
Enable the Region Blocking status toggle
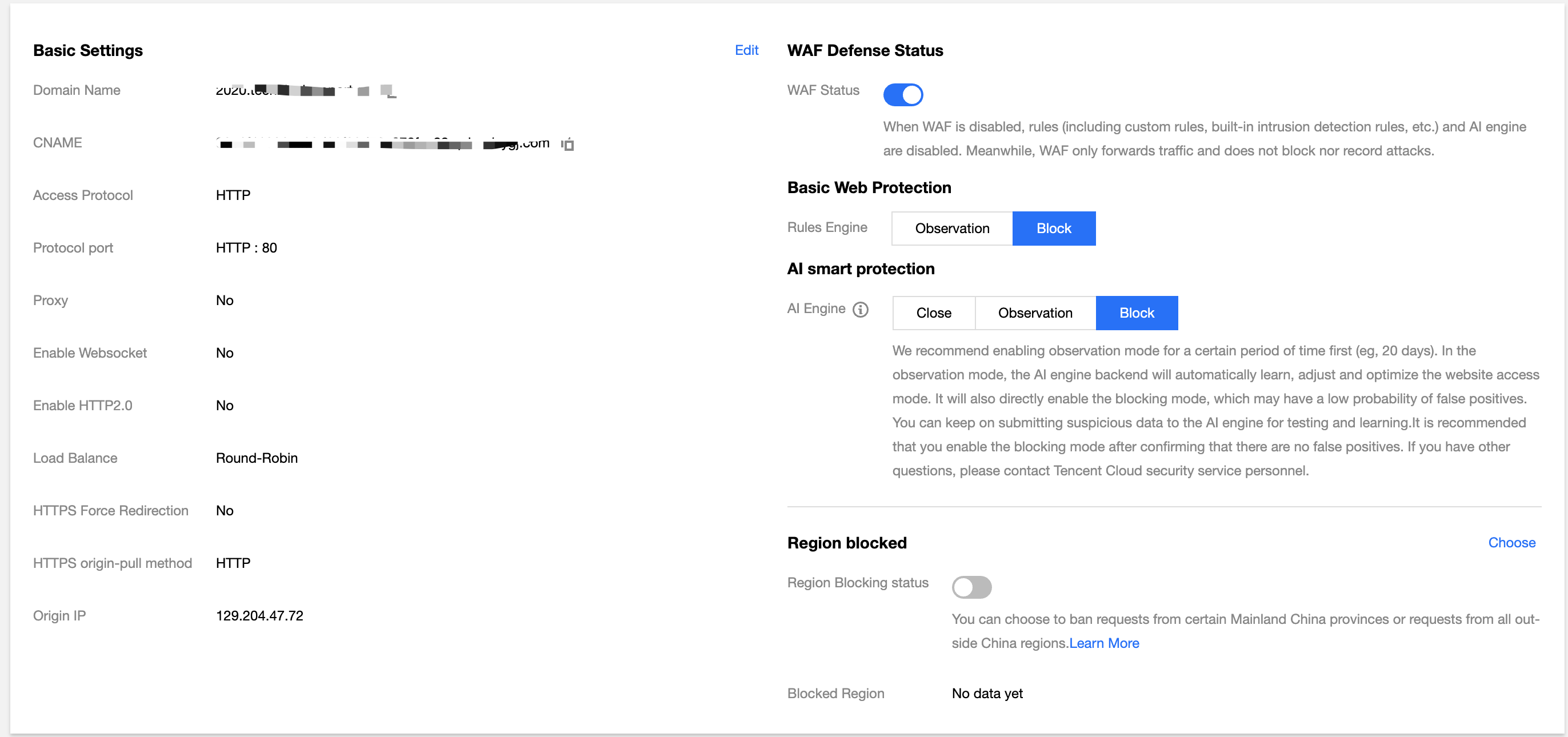point(971,587)
